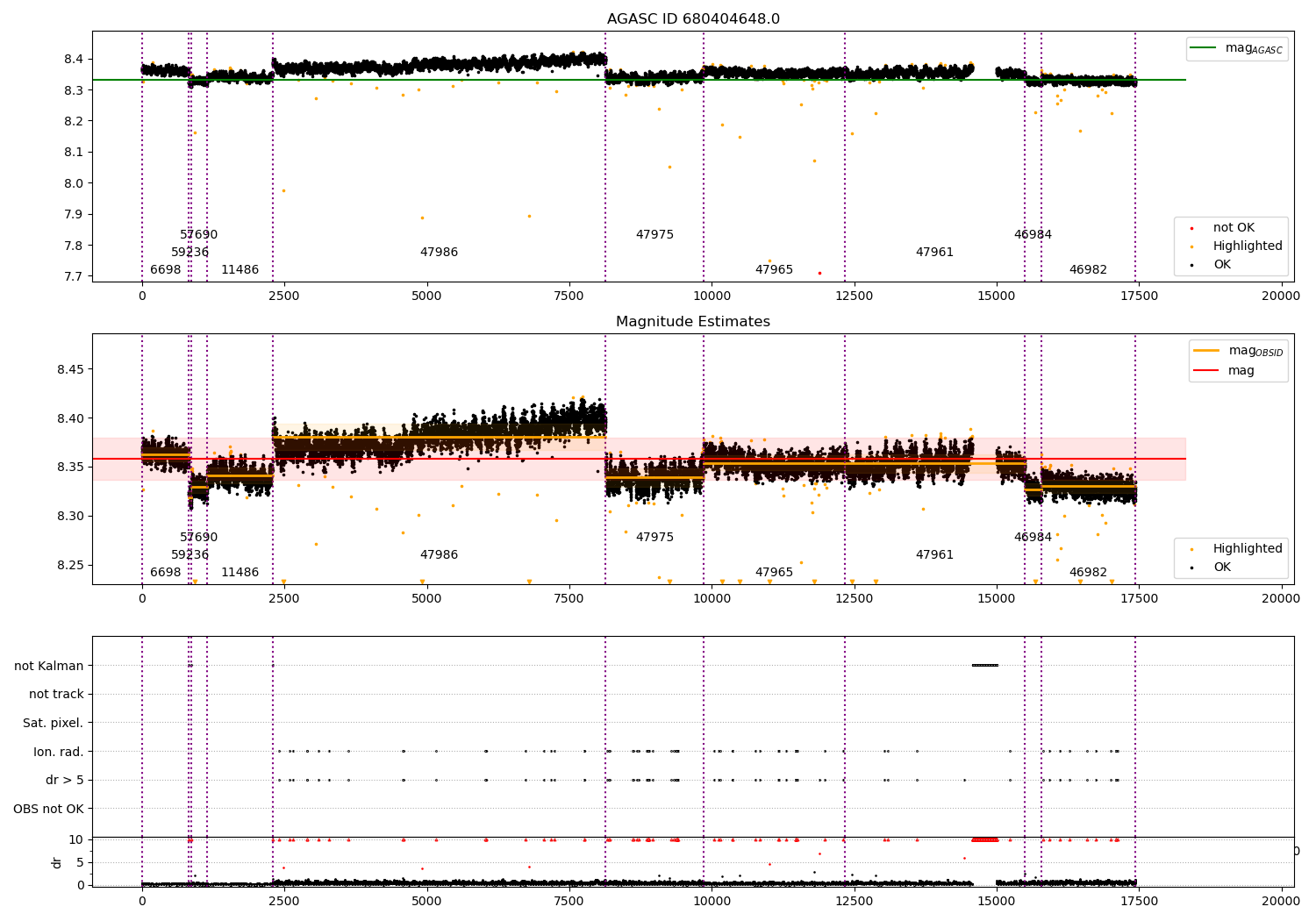
Task: Click the red 'mag' line sample in middle legend
Action: click(1207, 370)
